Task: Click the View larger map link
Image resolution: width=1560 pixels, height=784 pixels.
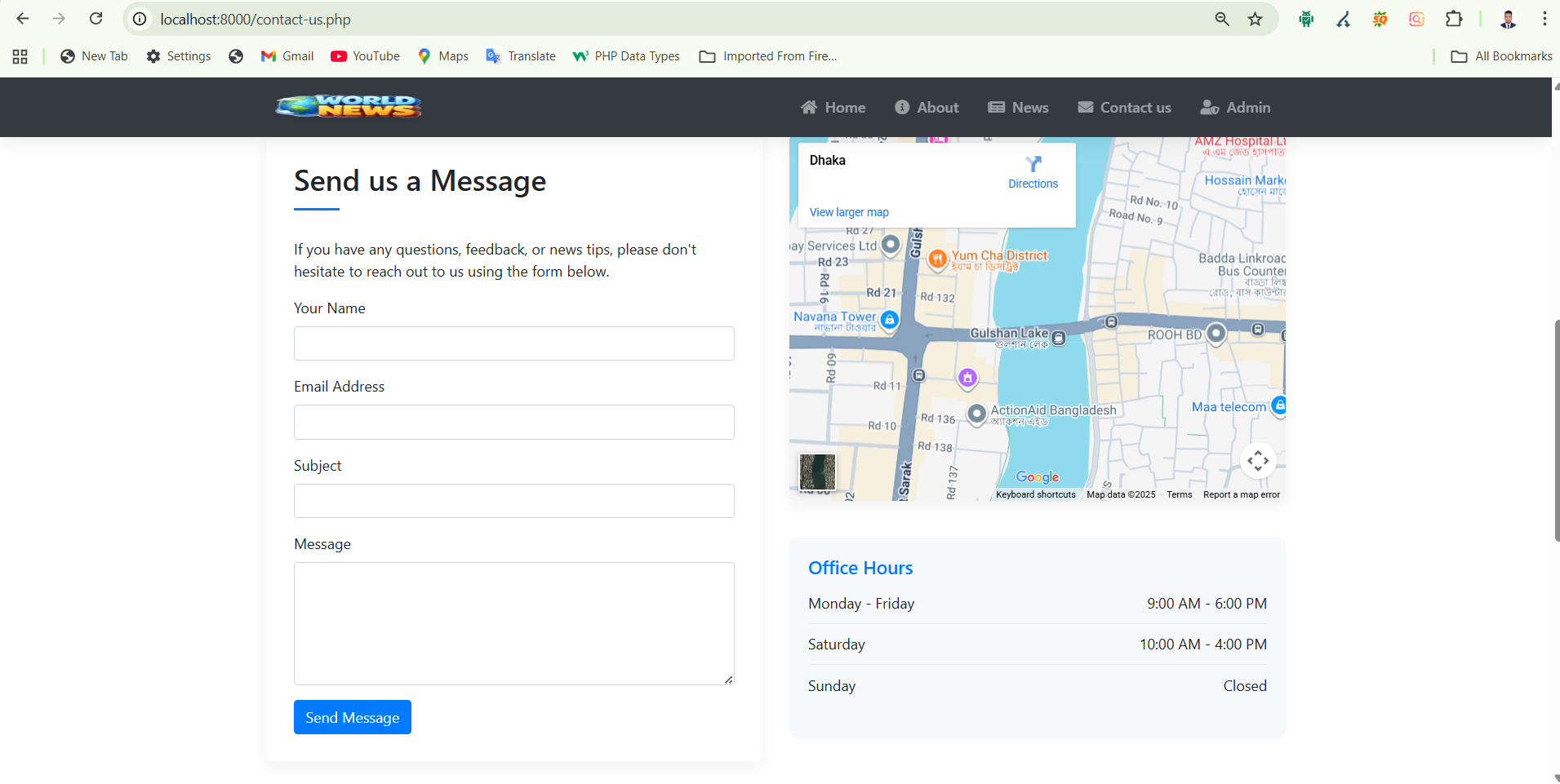Action: [849, 212]
